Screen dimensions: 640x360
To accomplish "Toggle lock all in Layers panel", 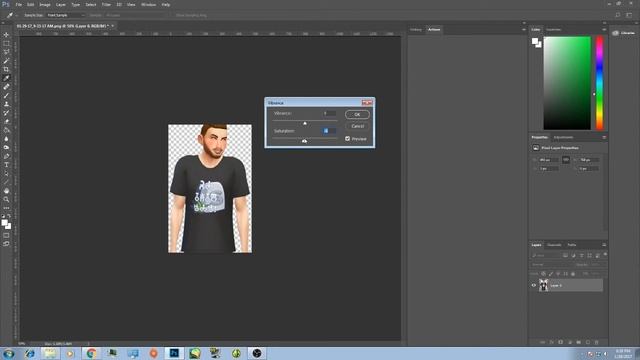I will (573, 274).
